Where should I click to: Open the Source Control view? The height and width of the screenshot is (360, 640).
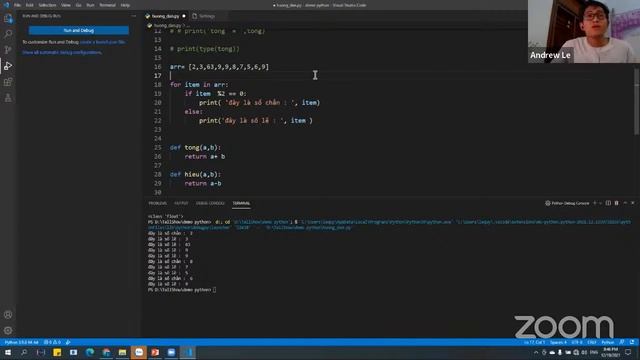(x=8, y=50)
